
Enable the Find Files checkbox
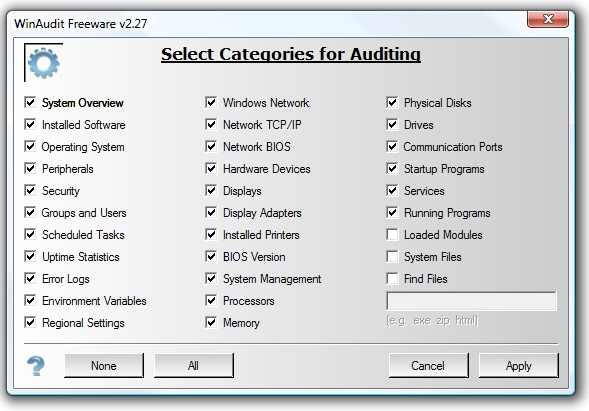click(392, 278)
